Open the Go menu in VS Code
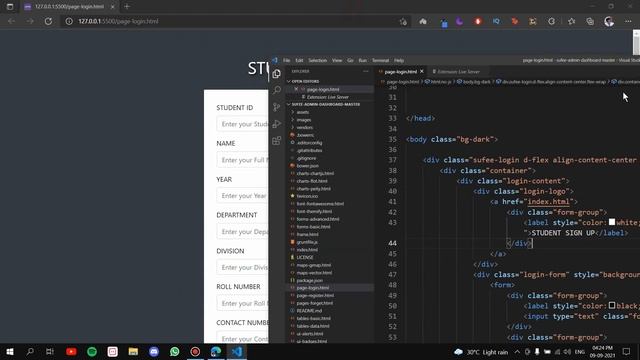The image size is (640, 360). pos(350,60)
